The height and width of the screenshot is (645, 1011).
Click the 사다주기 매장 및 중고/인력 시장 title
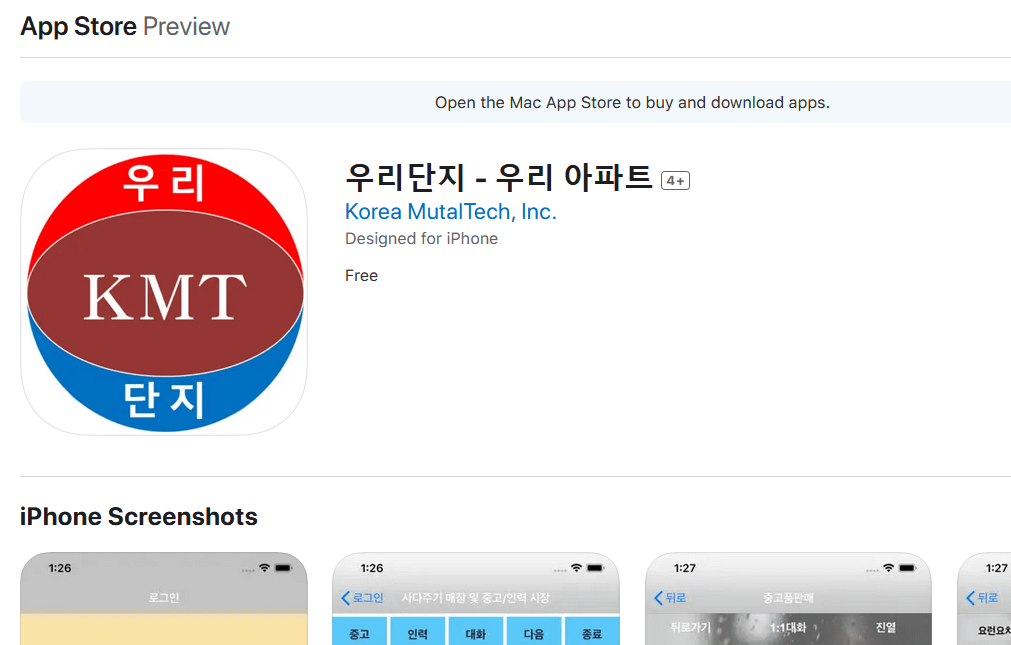476,598
